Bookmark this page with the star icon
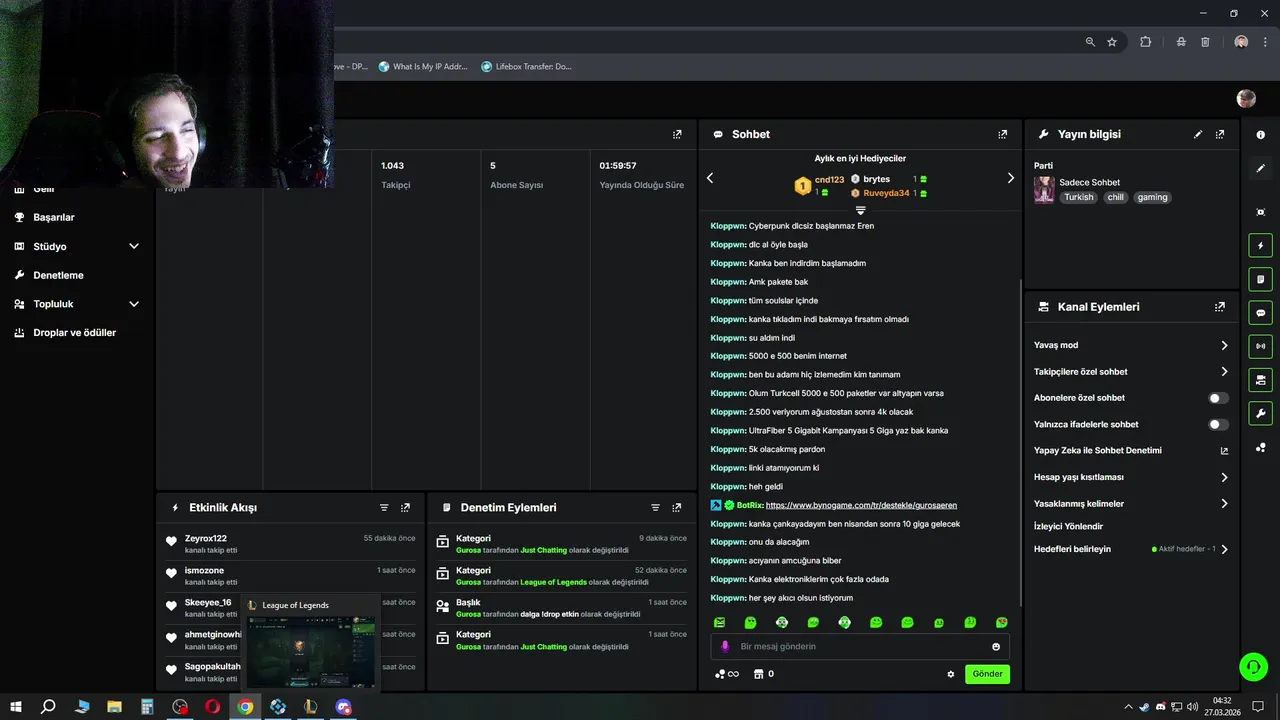The image size is (1280, 720). tap(1112, 42)
